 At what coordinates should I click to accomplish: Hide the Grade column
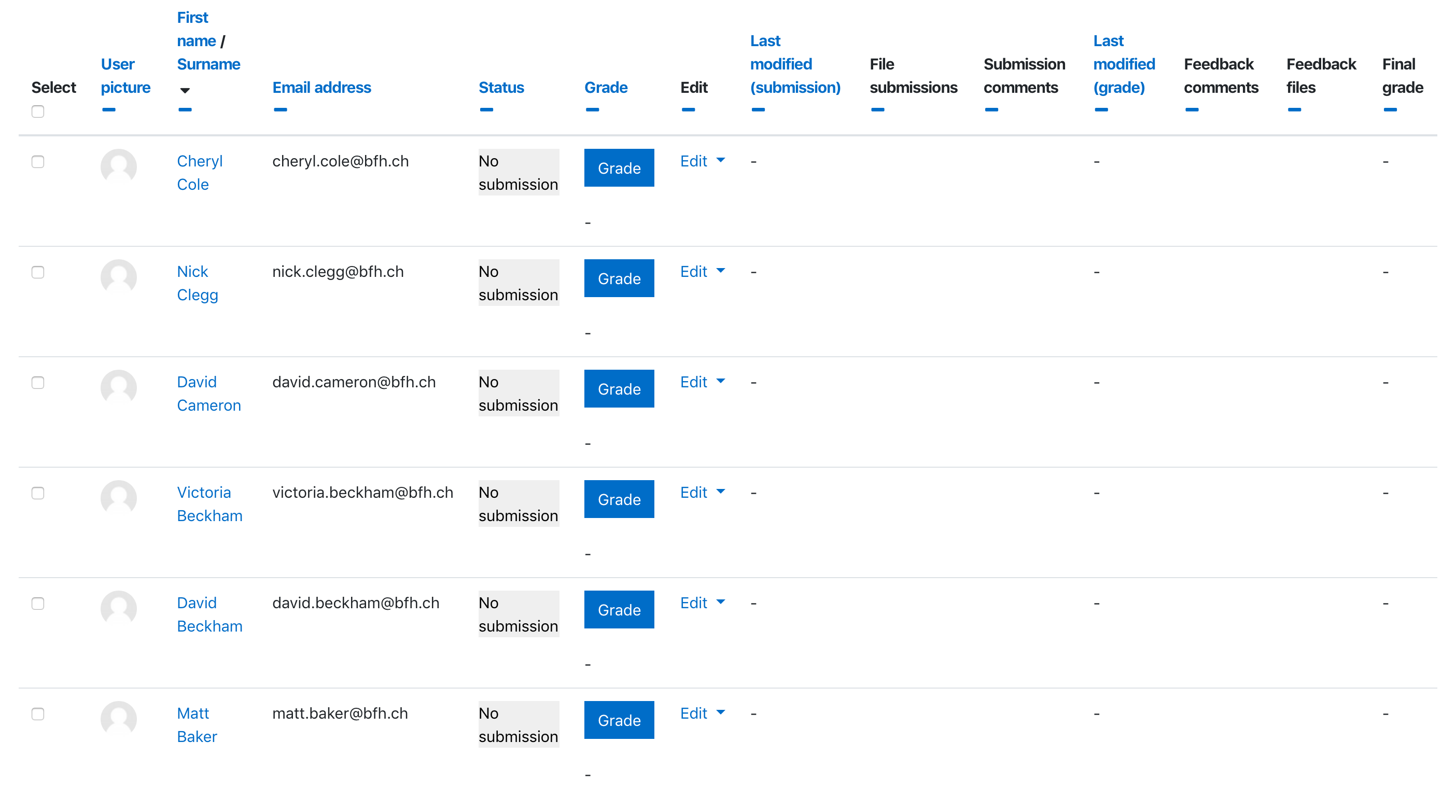click(x=592, y=109)
